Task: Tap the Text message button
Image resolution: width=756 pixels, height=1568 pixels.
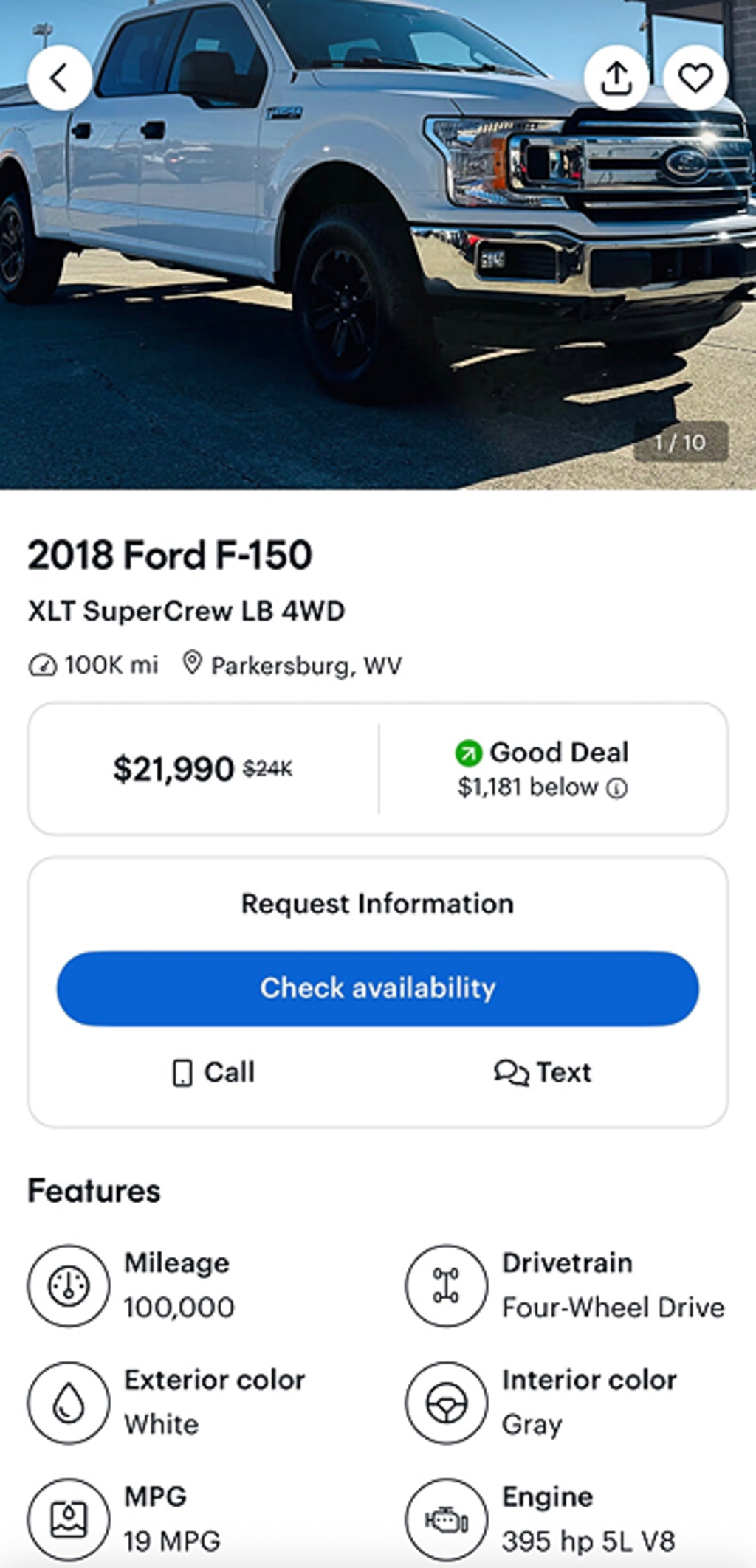Action: coord(543,1072)
